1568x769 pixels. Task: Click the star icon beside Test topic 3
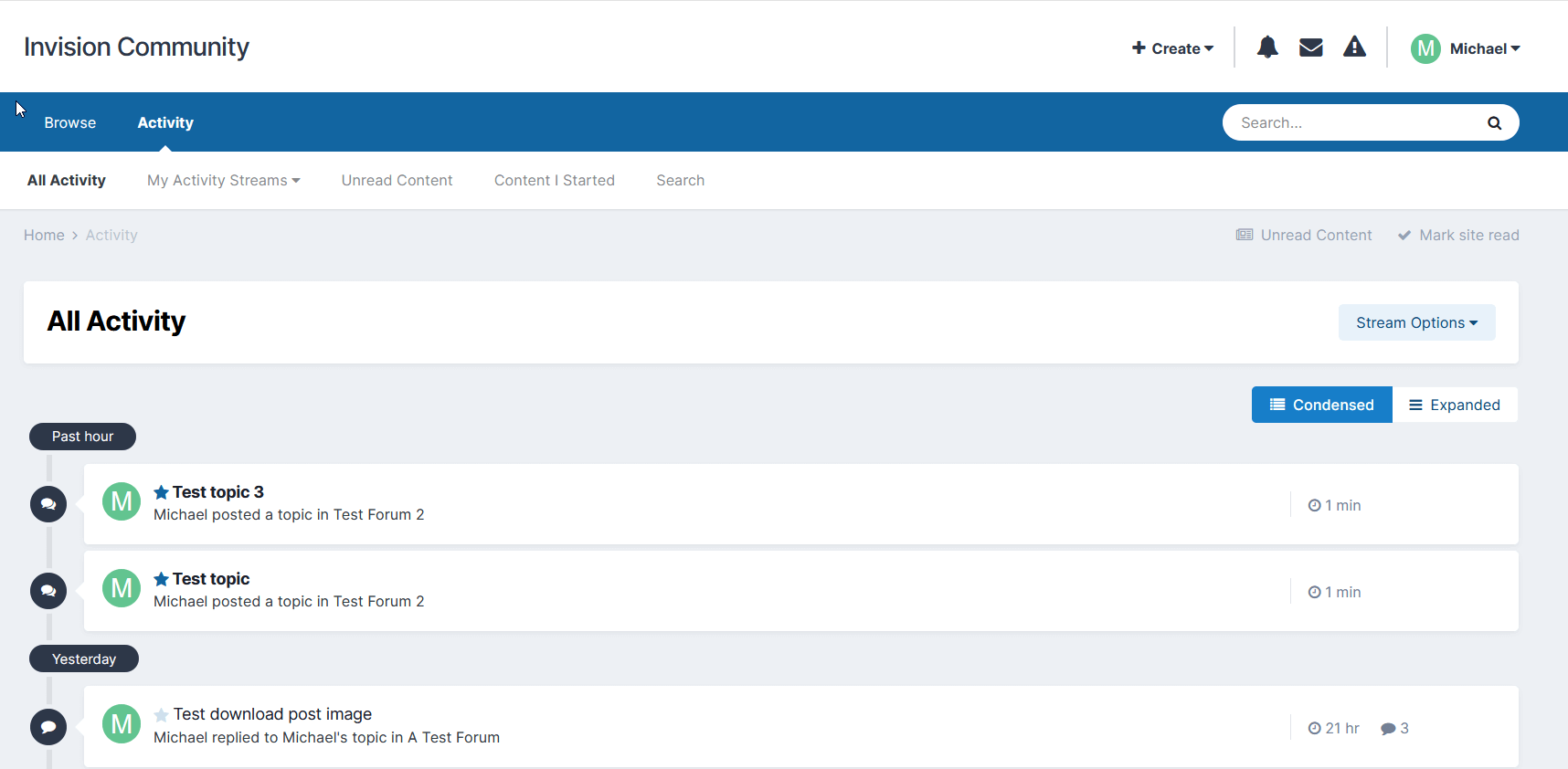[x=161, y=492]
